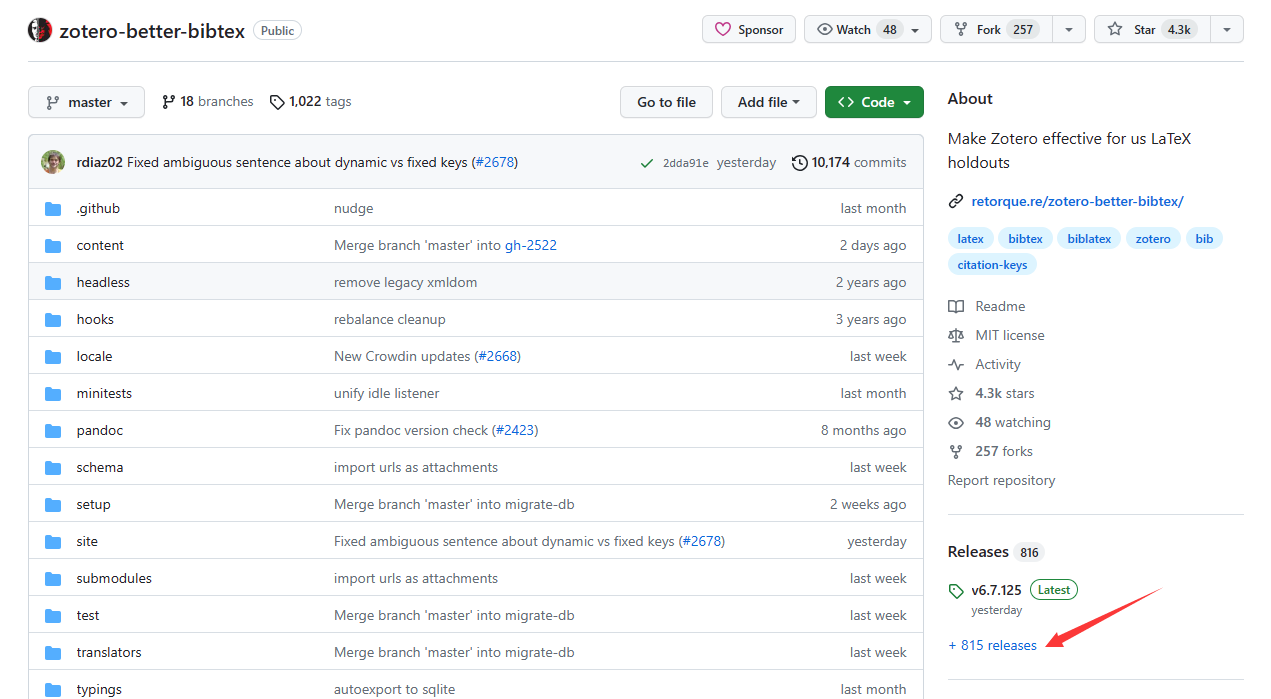Image resolution: width=1271 pixels, height=699 pixels.
Task: Open the green Code dropdown
Action: [874, 102]
